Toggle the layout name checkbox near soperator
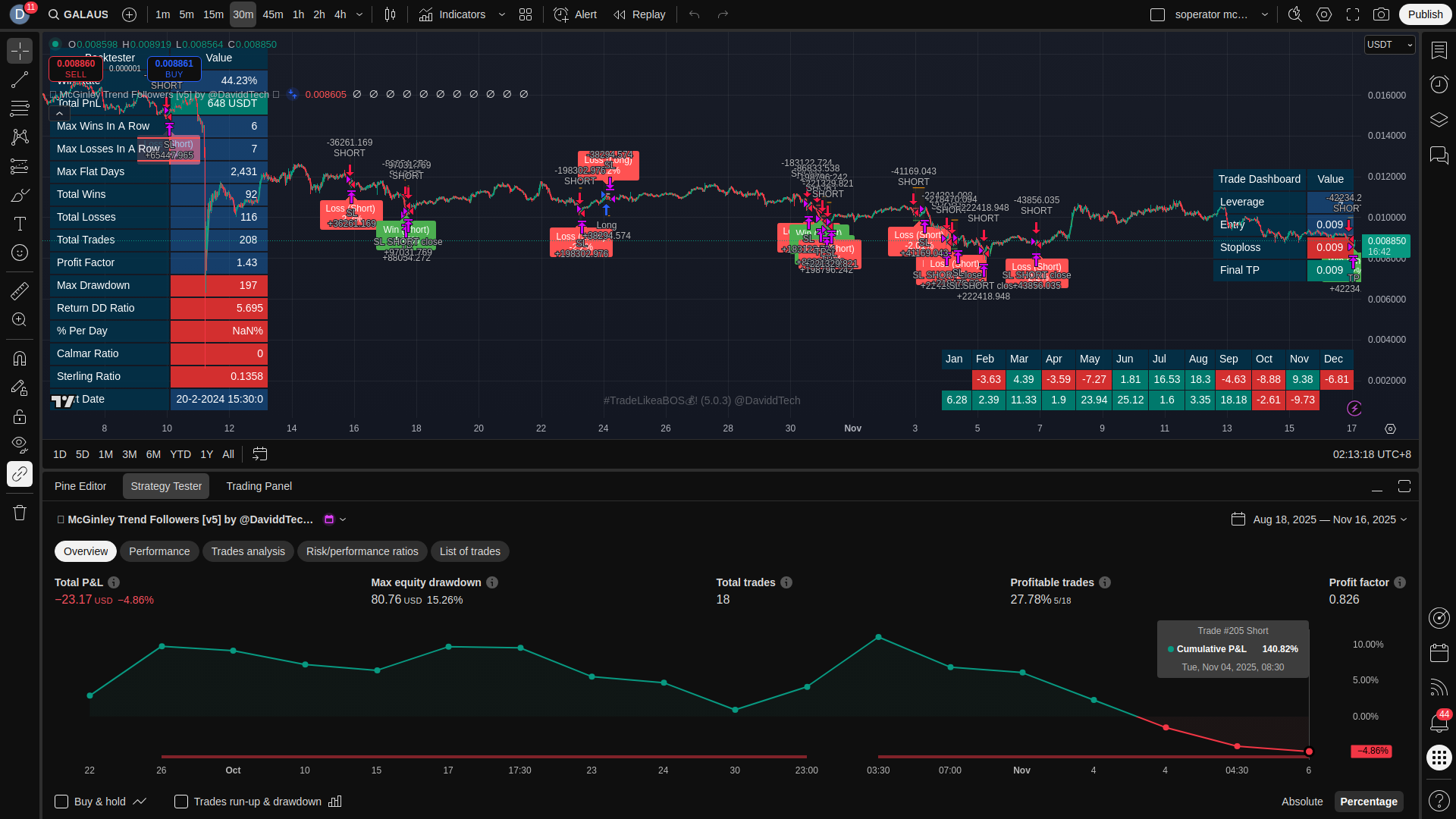This screenshot has width=1456, height=819. pyautogui.click(x=1157, y=14)
